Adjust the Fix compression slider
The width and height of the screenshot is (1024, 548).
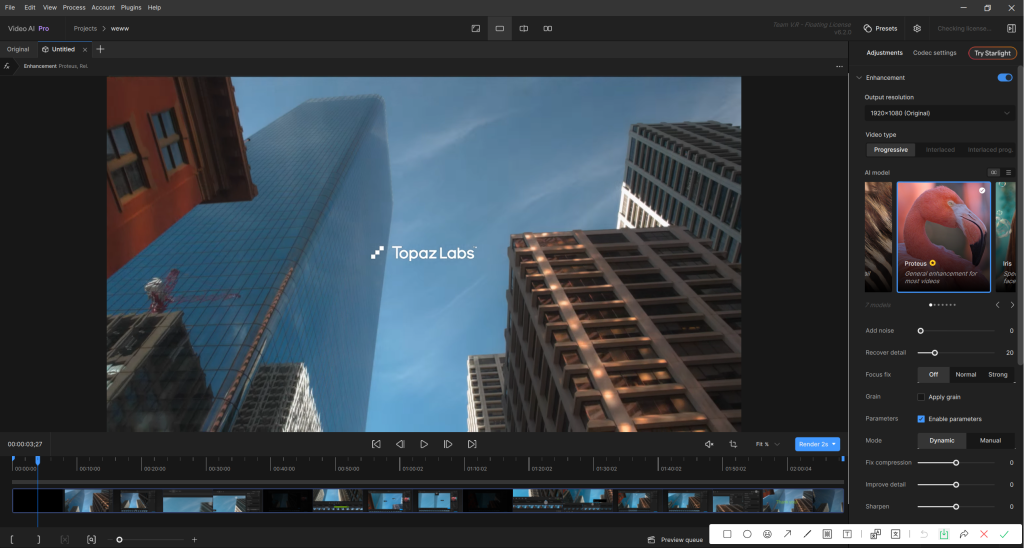(956, 462)
